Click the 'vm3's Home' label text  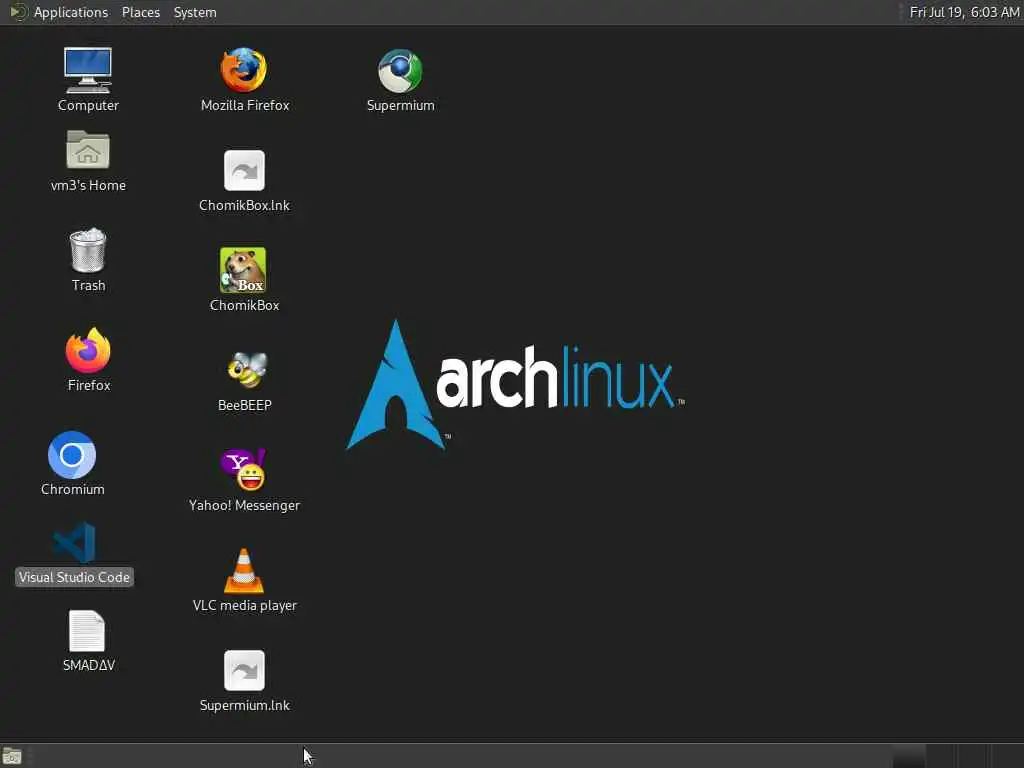[88, 185]
